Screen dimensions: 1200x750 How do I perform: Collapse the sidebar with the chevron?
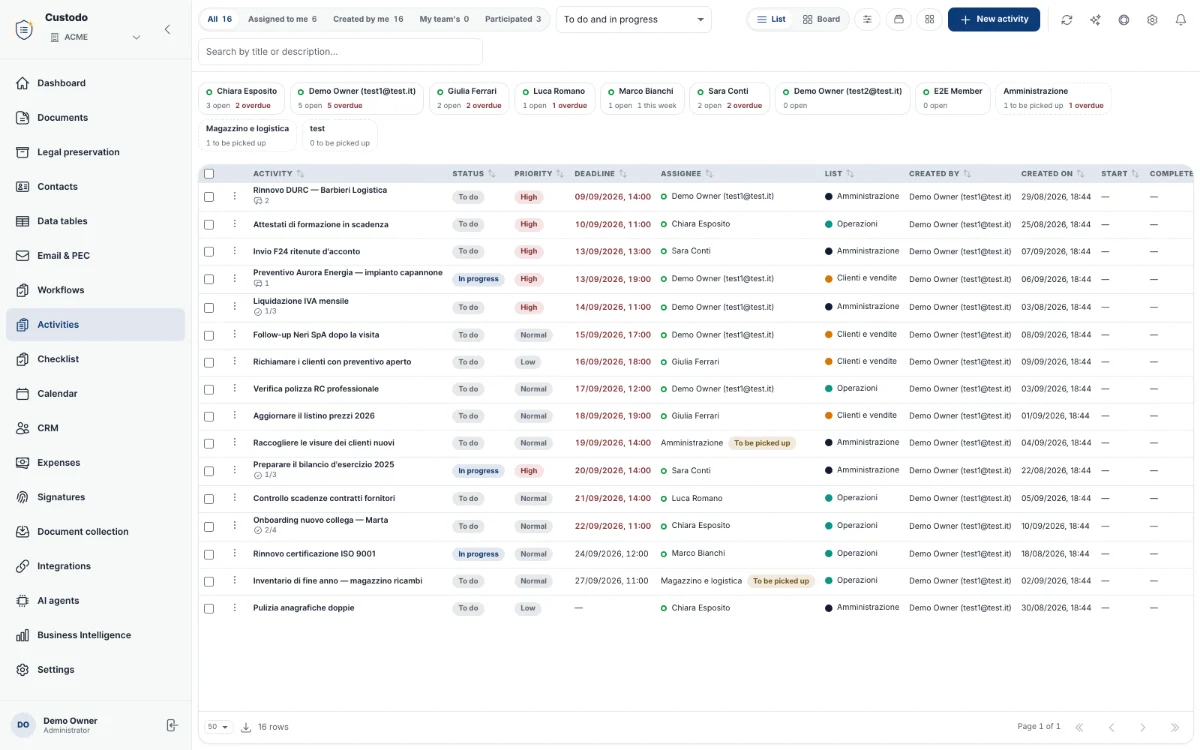tap(167, 29)
